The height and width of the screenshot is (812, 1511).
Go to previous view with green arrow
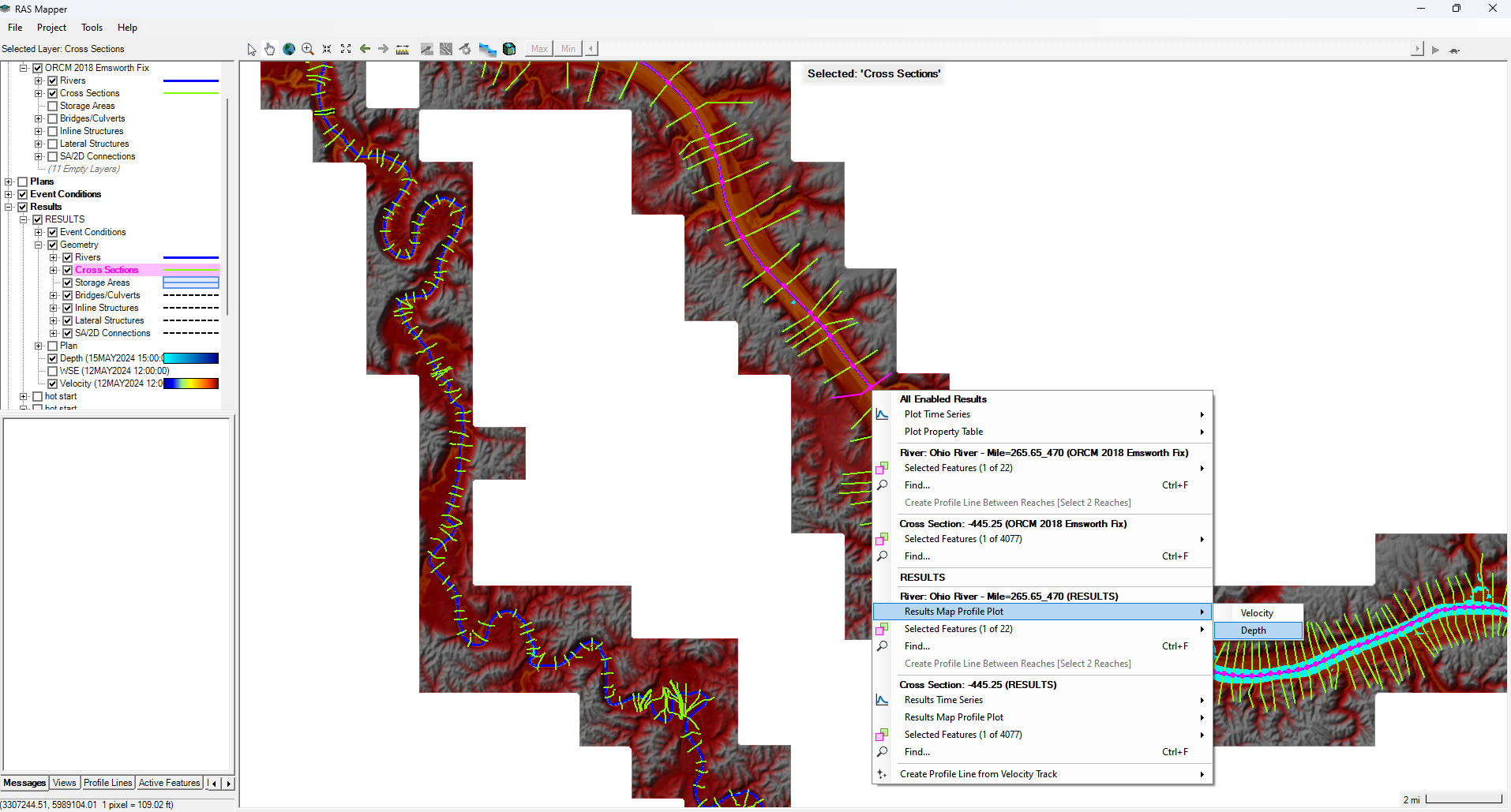tap(365, 49)
